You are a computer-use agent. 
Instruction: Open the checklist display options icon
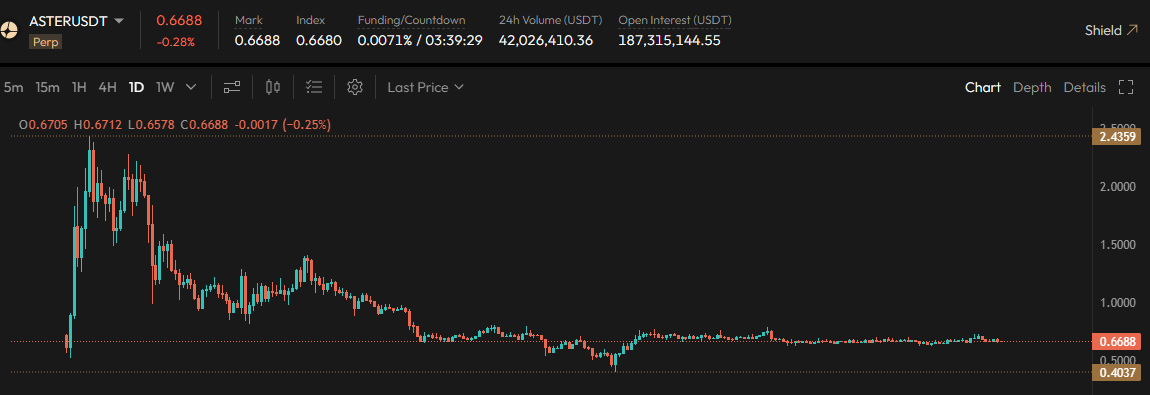pos(314,87)
